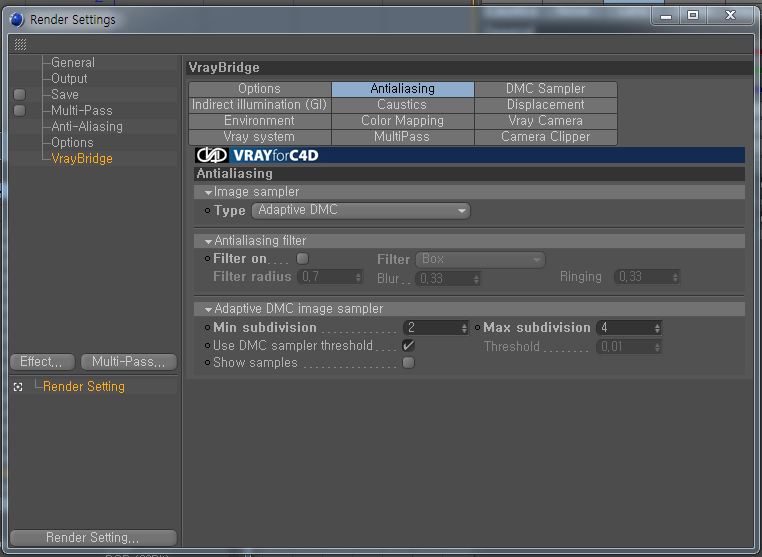Click the Max subdivision stepper arrows

coord(657,328)
